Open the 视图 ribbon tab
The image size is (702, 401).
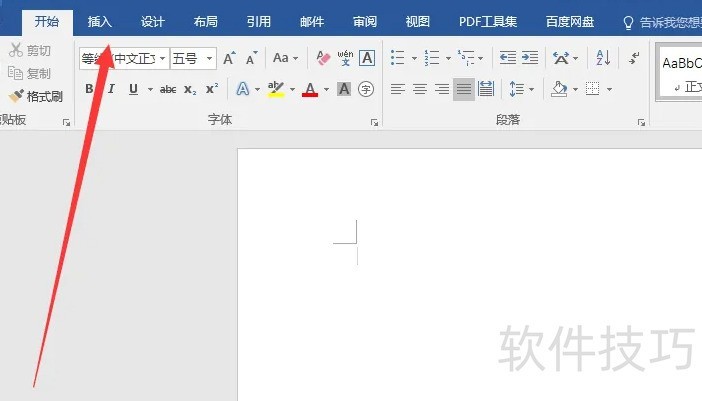pos(417,22)
